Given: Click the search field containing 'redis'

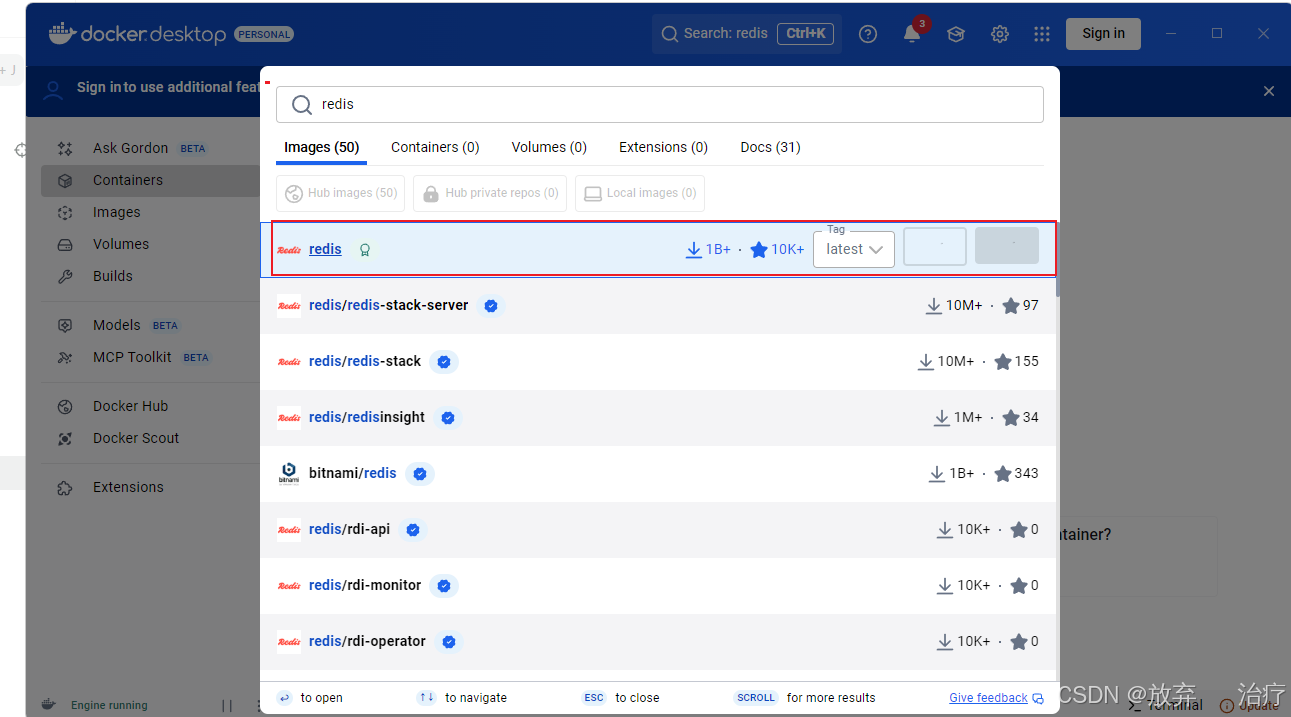Looking at the screenshot, I should pyautogui.click(x=660, y=104).
